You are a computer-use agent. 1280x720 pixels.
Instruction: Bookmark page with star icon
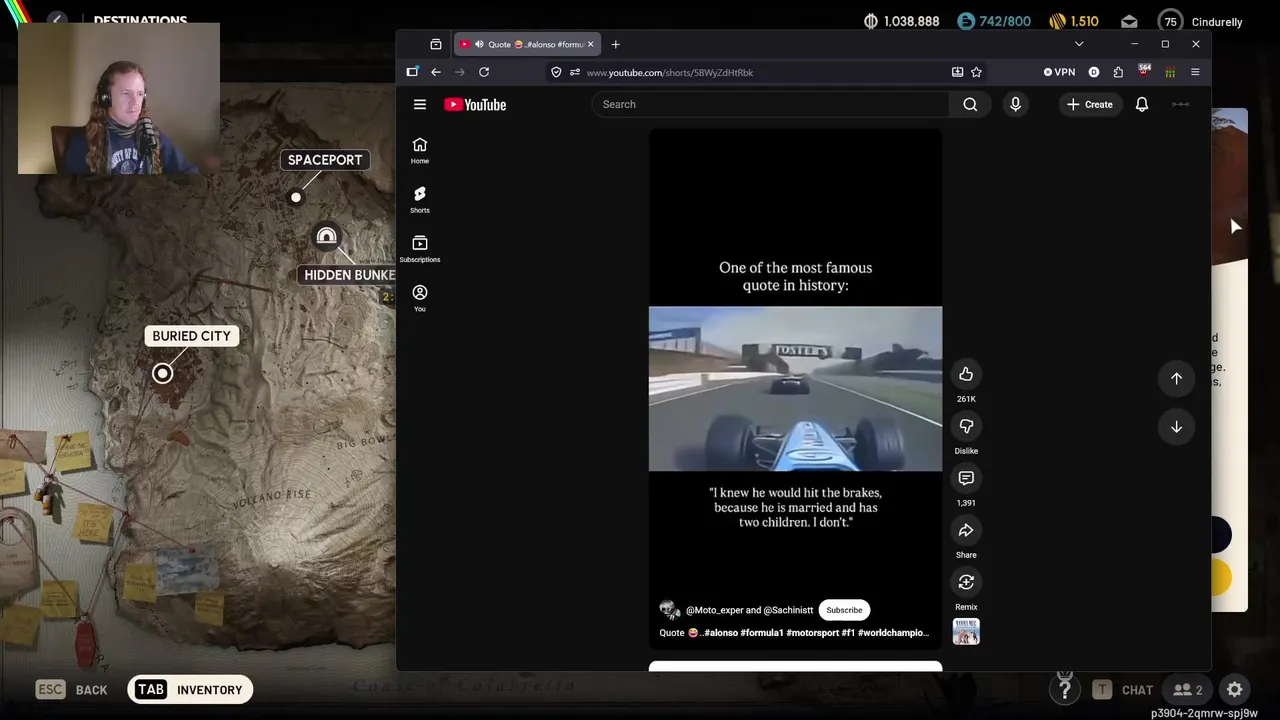[976, 72]
